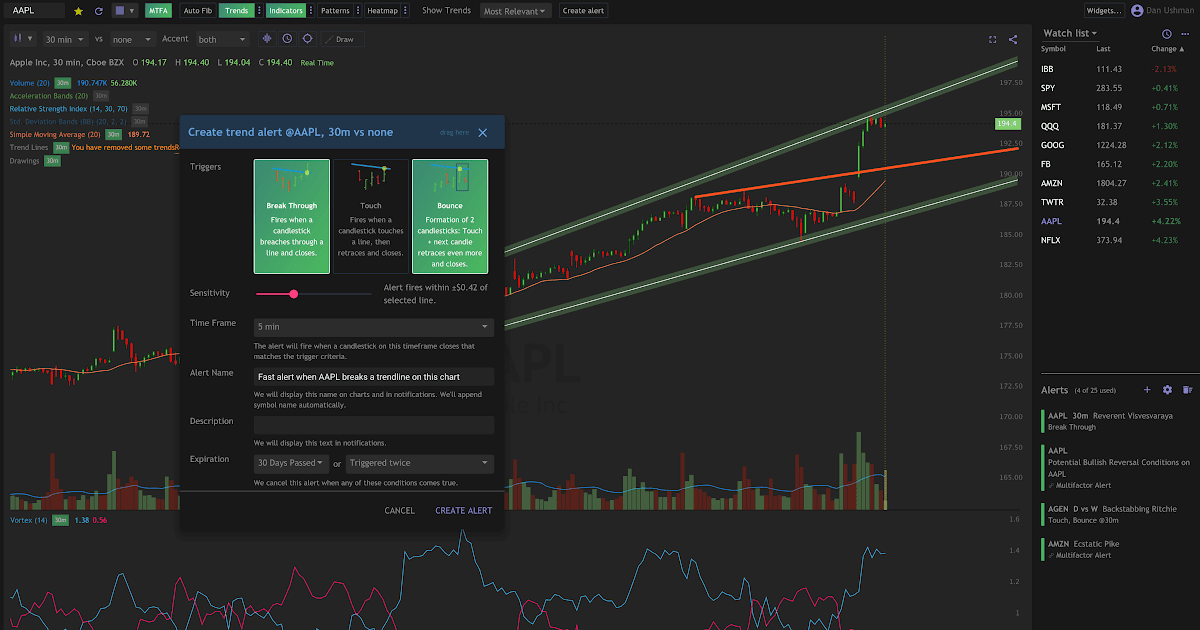Click the Vortex (14) 30m timeframe badge
The height and width of the screenshot is (630, 1200).
pos(61,521)
